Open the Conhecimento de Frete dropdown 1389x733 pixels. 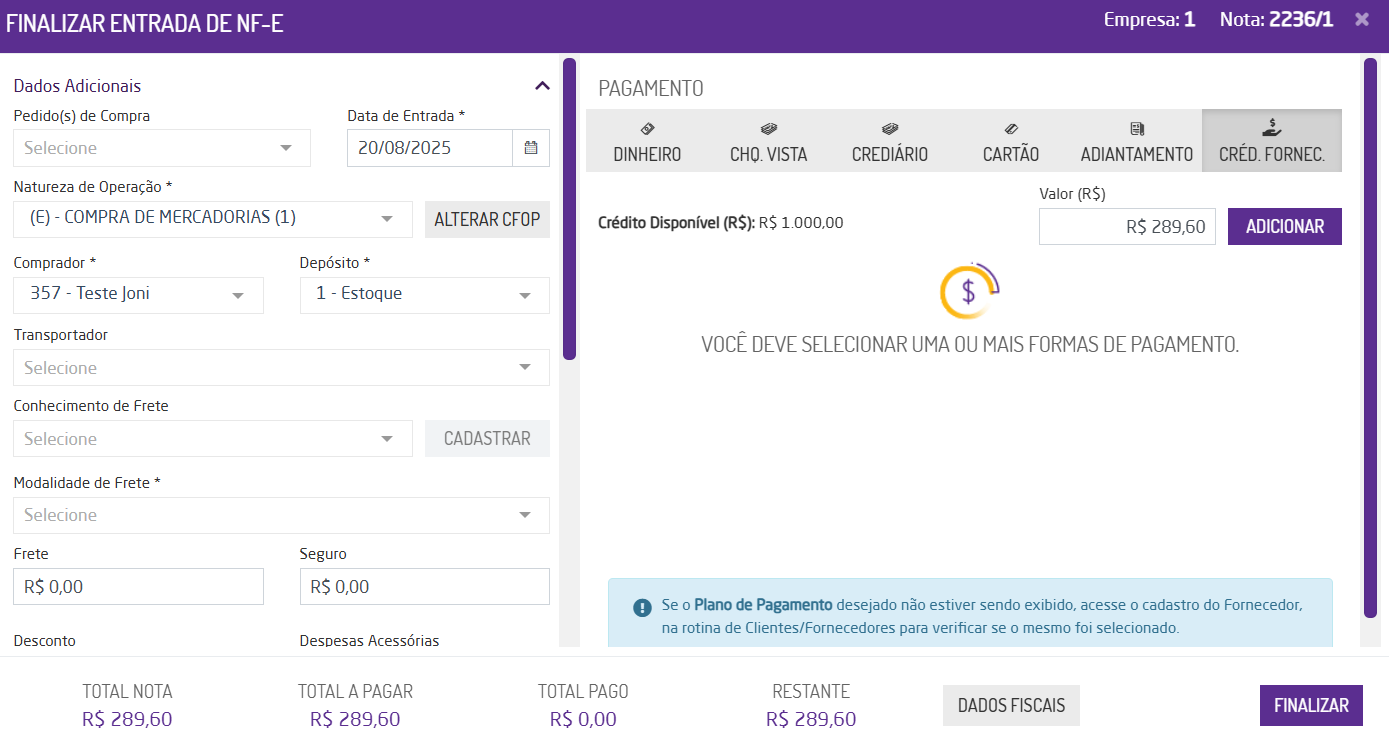point(213,438)
